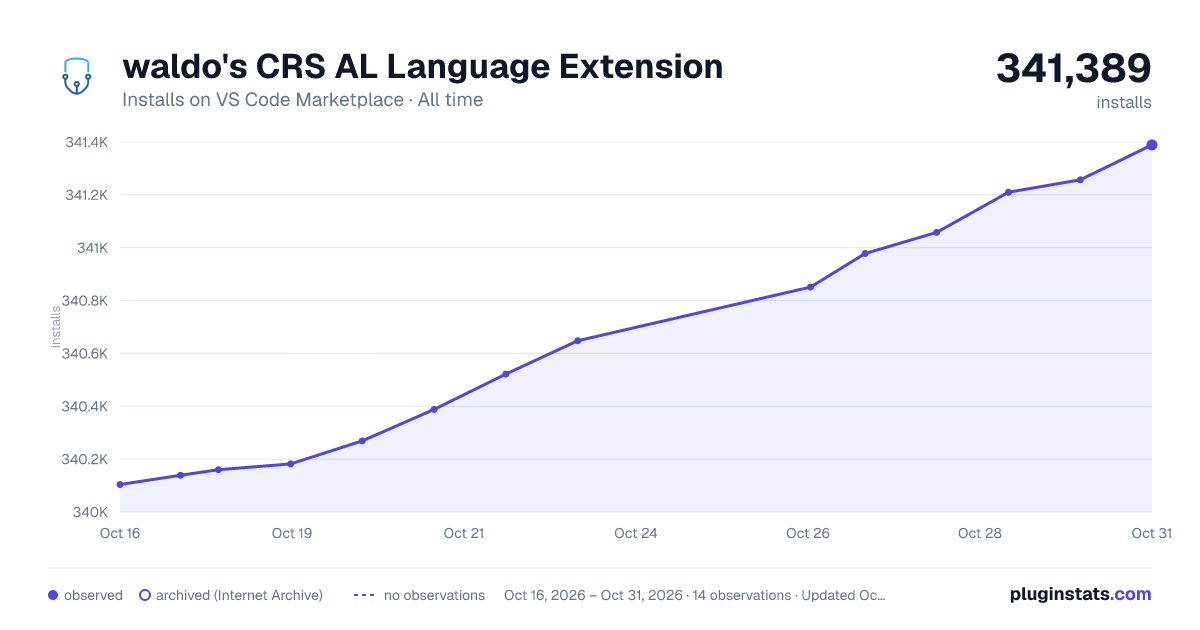Click the title "waldo's CRS AL Language Extension"
The image size is (1200, 630).
click(x=422, y=67)
